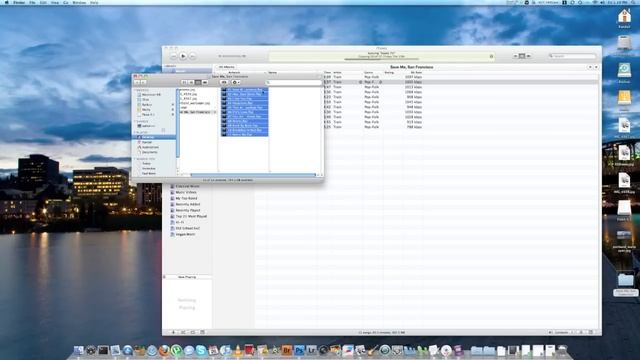
Task: Click the Next track button in iTunes
Action: [193, 56]
